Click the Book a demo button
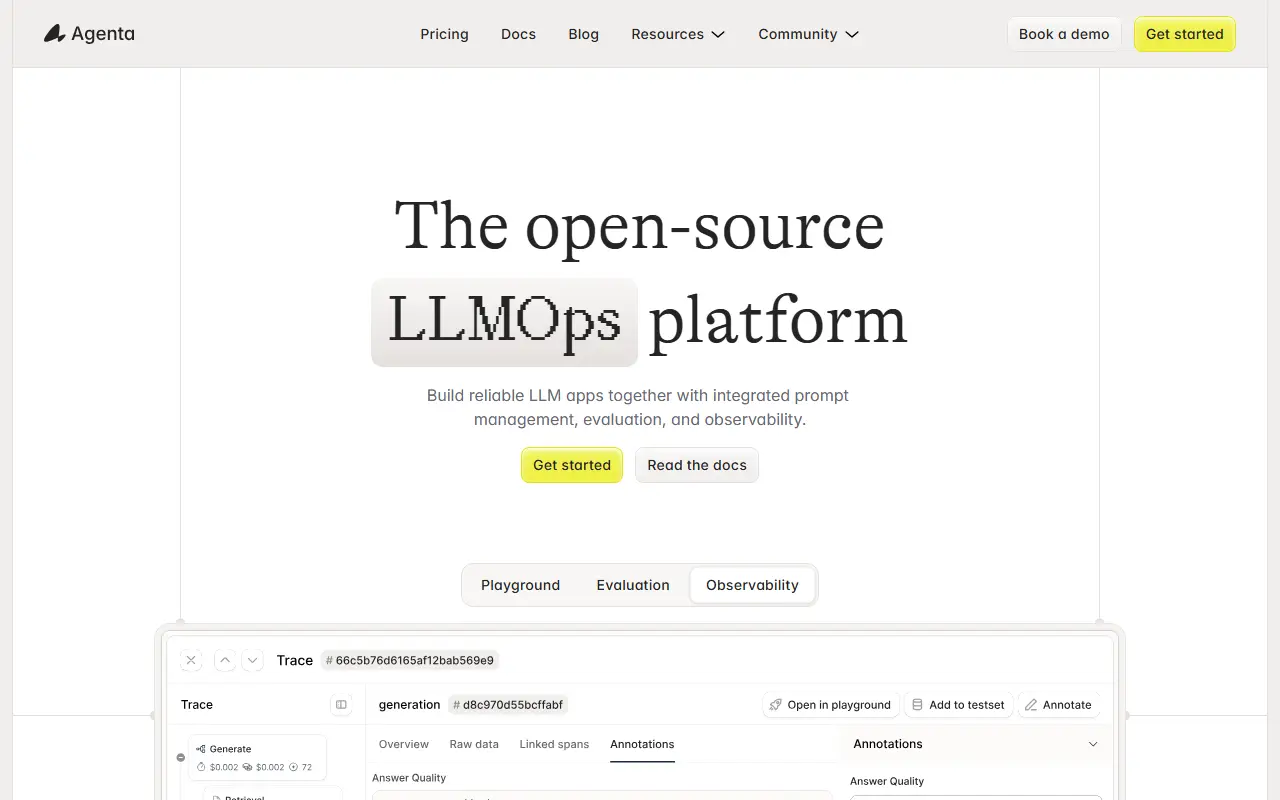Image resolution: width=1280 pixels, height=800 pixels. pos(1064,34)
